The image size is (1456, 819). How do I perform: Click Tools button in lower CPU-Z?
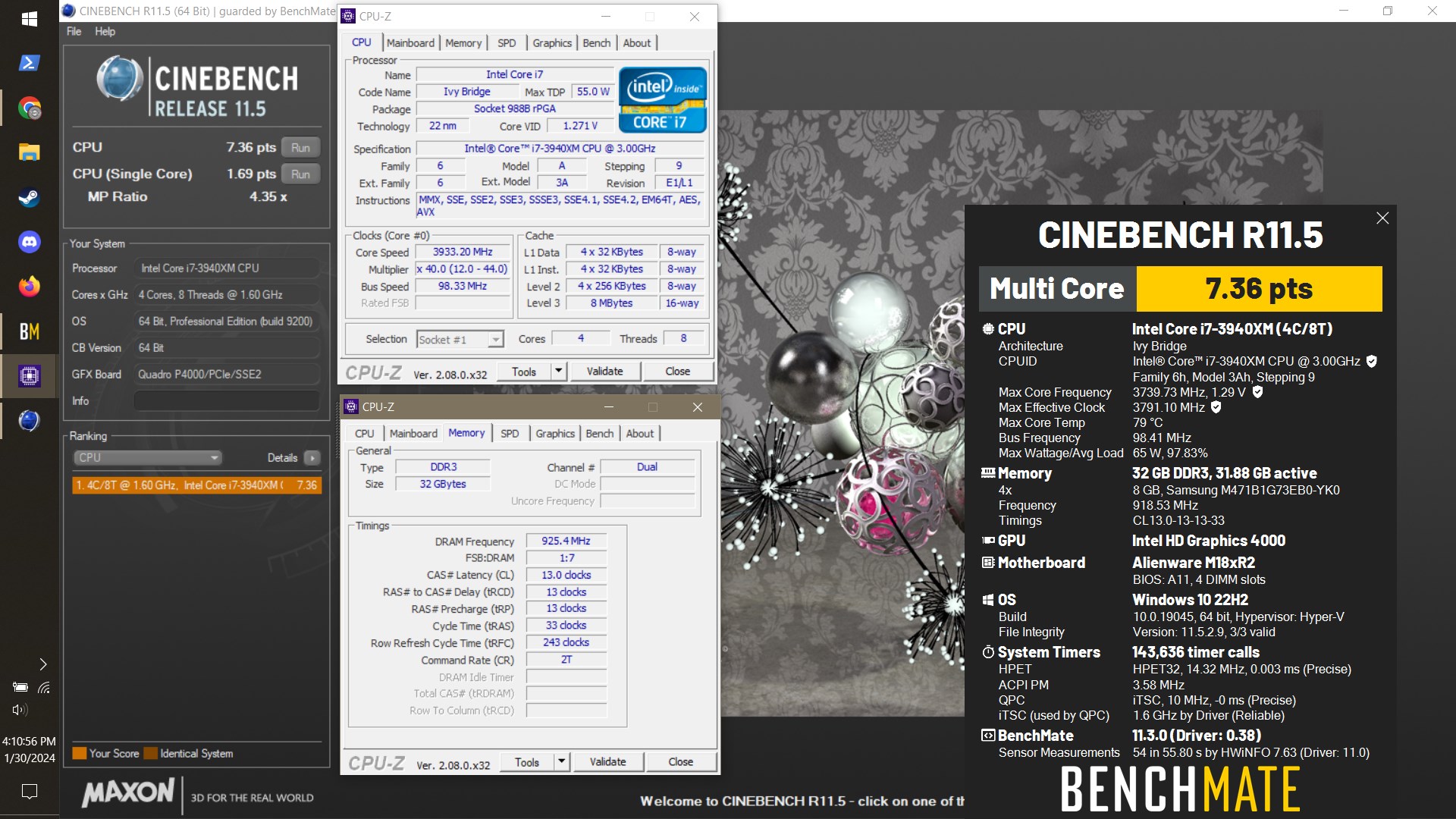coord(527,762)
